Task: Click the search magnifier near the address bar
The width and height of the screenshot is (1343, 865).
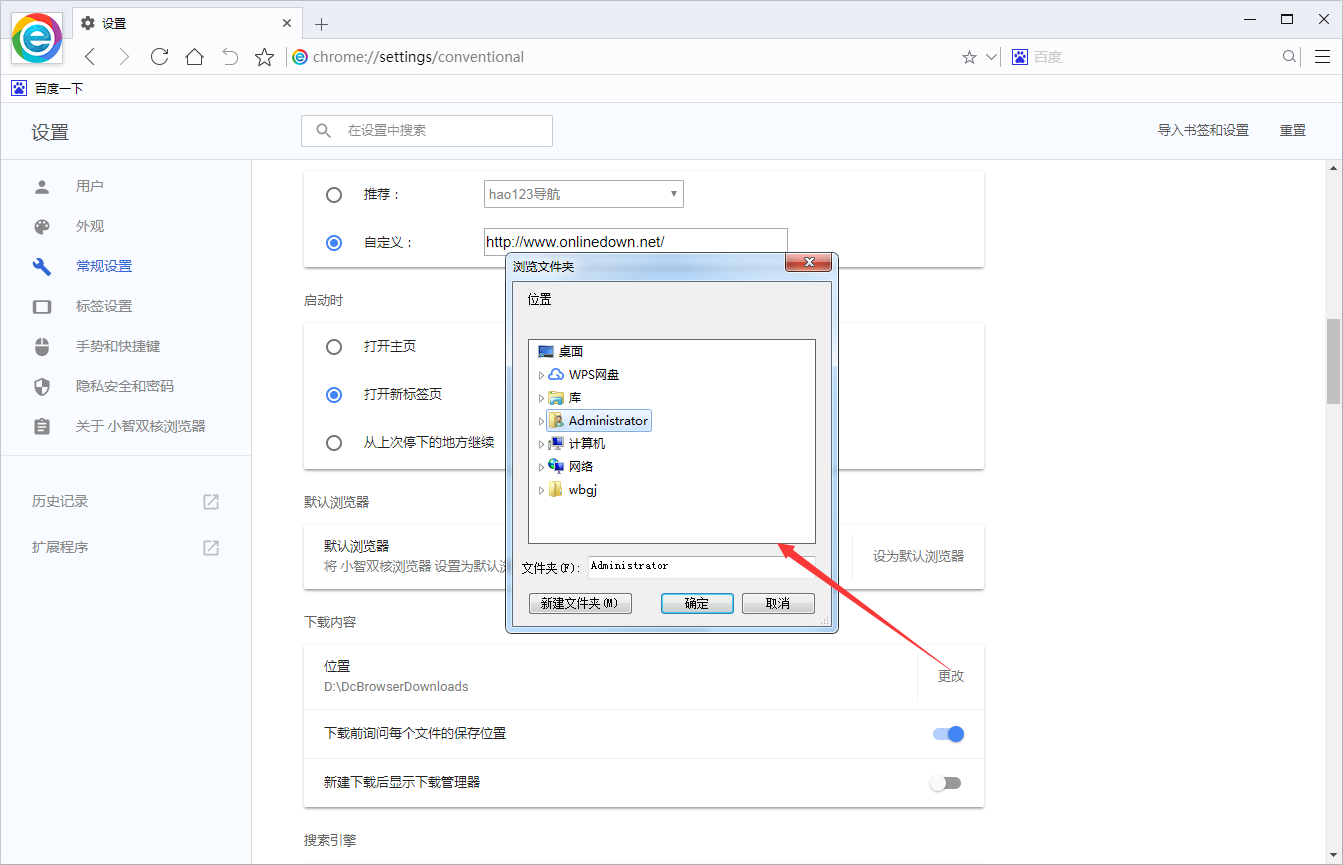Action: pos(1289,57)
